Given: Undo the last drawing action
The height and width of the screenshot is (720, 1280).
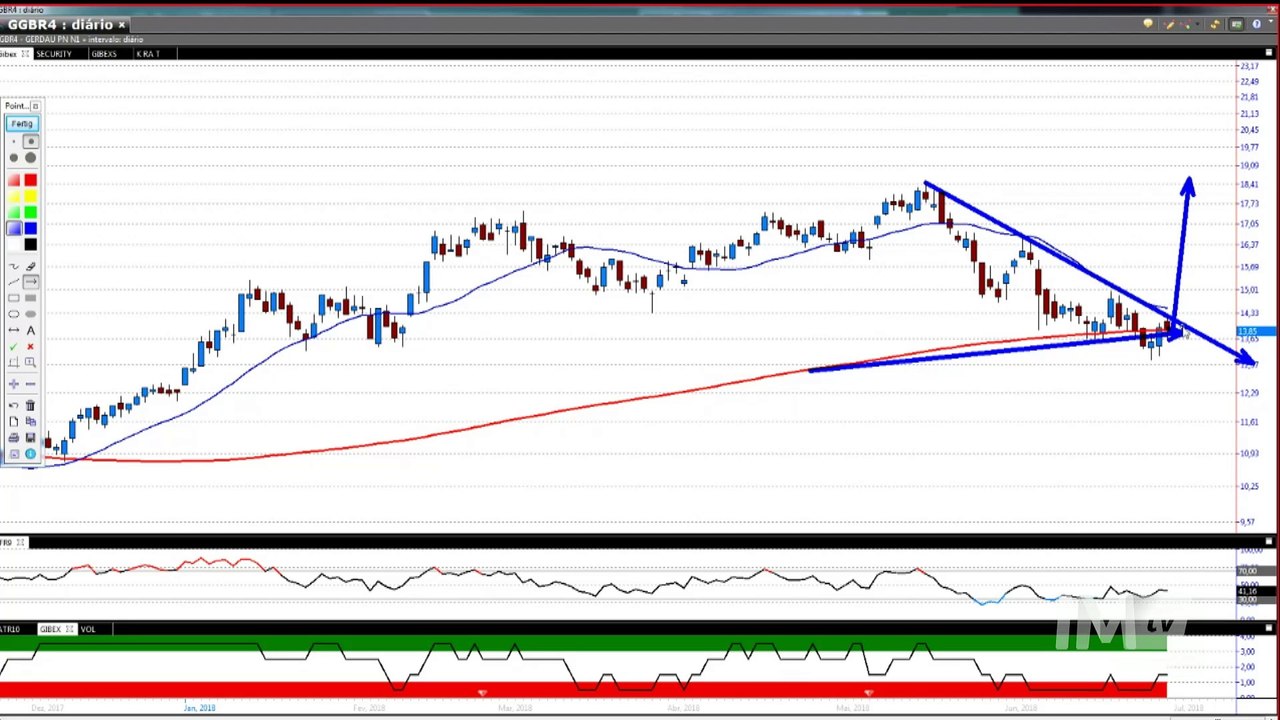Looking at the screenshot, I should tap(13, 405).
